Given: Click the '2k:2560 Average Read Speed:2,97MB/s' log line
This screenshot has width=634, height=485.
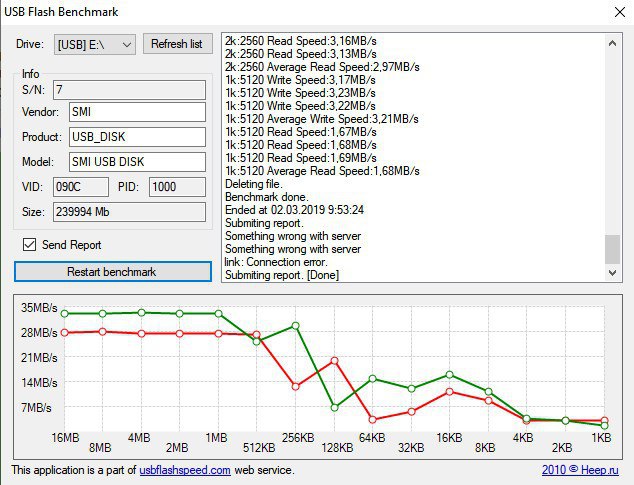Looking at the screenshot, I should coord(322,67).
